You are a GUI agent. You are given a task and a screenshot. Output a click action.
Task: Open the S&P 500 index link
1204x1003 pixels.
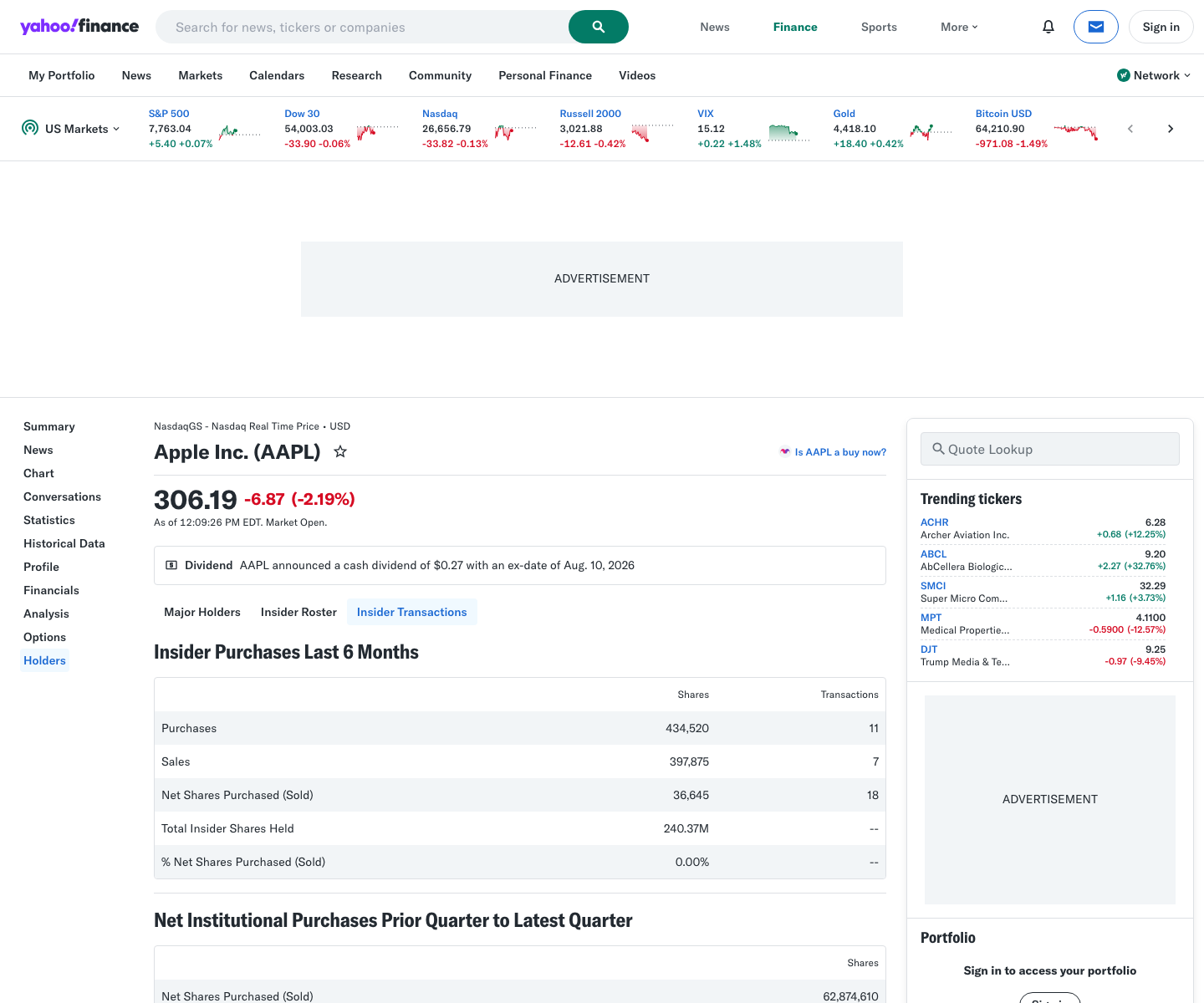(x=169, y=114)
